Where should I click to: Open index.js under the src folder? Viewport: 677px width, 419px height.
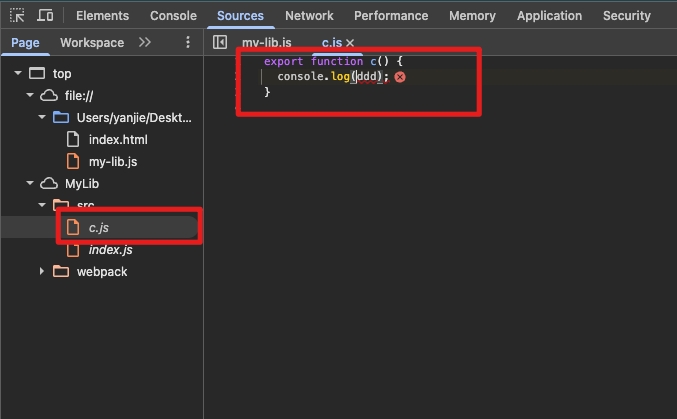[x=110, y=249]
